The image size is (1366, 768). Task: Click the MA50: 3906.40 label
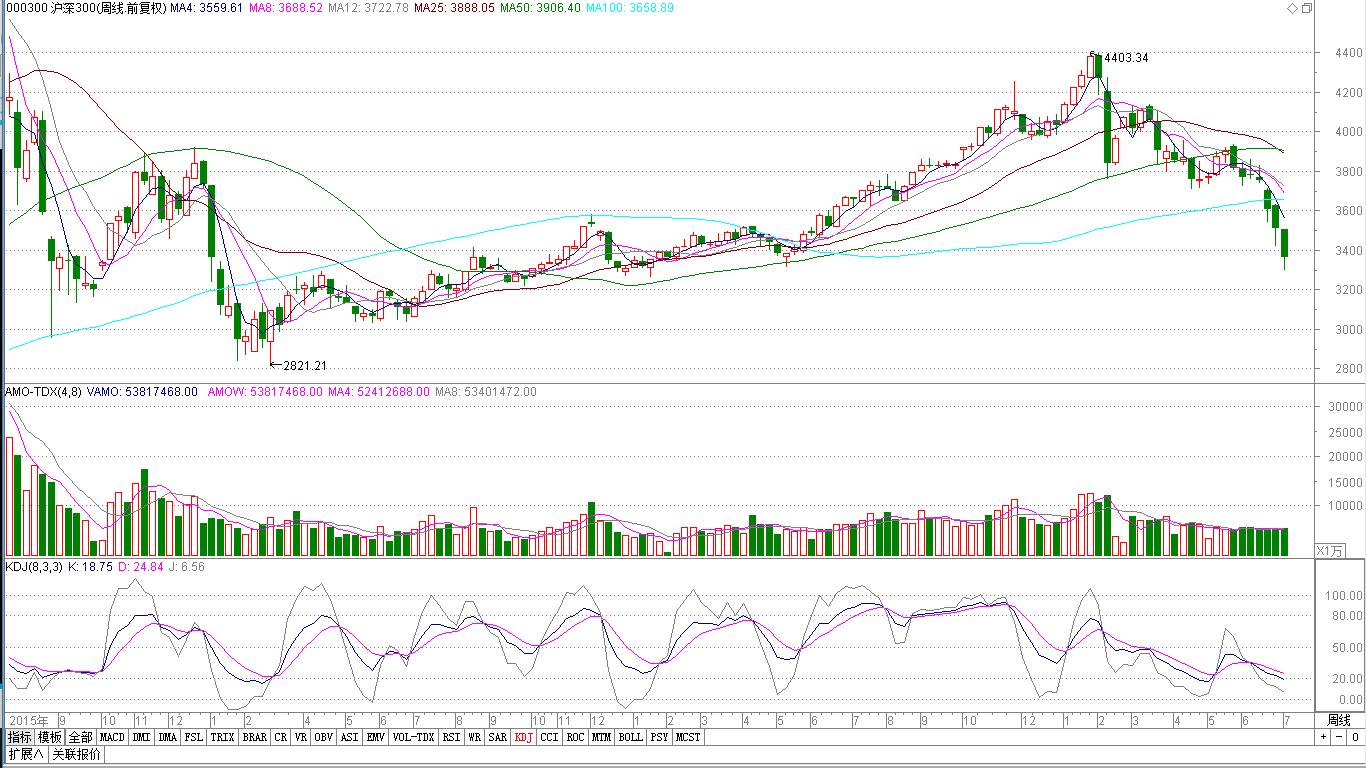coord(540,8)
